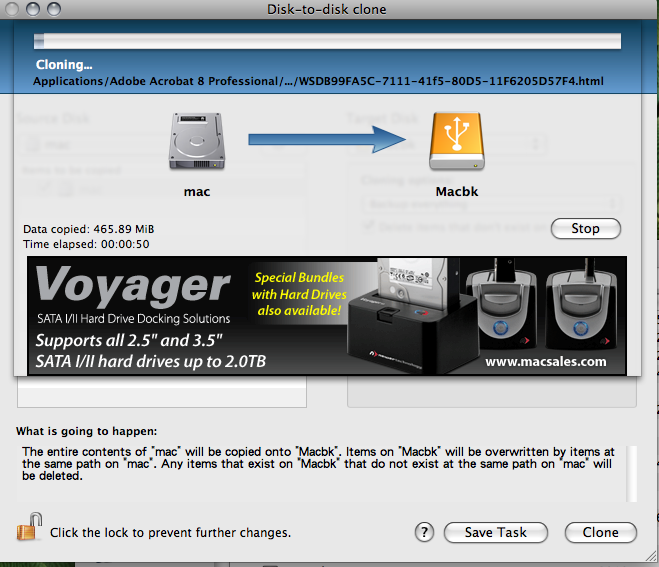Click the "What is going to happen:" heading
The height and width of the screenshot is (567, 659).
pos(87,431)
